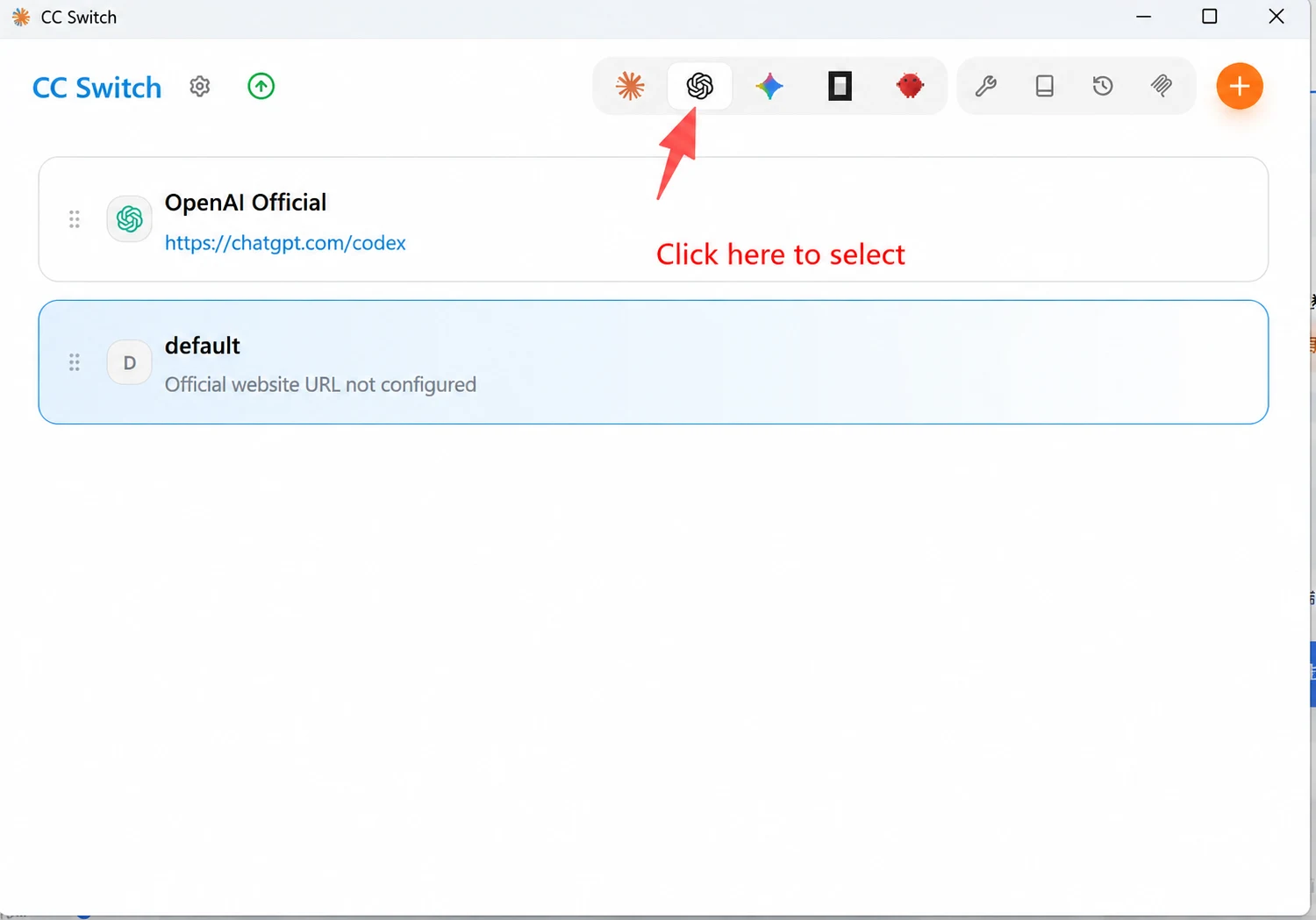Grab the drag handle on the OpenAI Official card
The image size is (1316, 920).
coord(75,219)
